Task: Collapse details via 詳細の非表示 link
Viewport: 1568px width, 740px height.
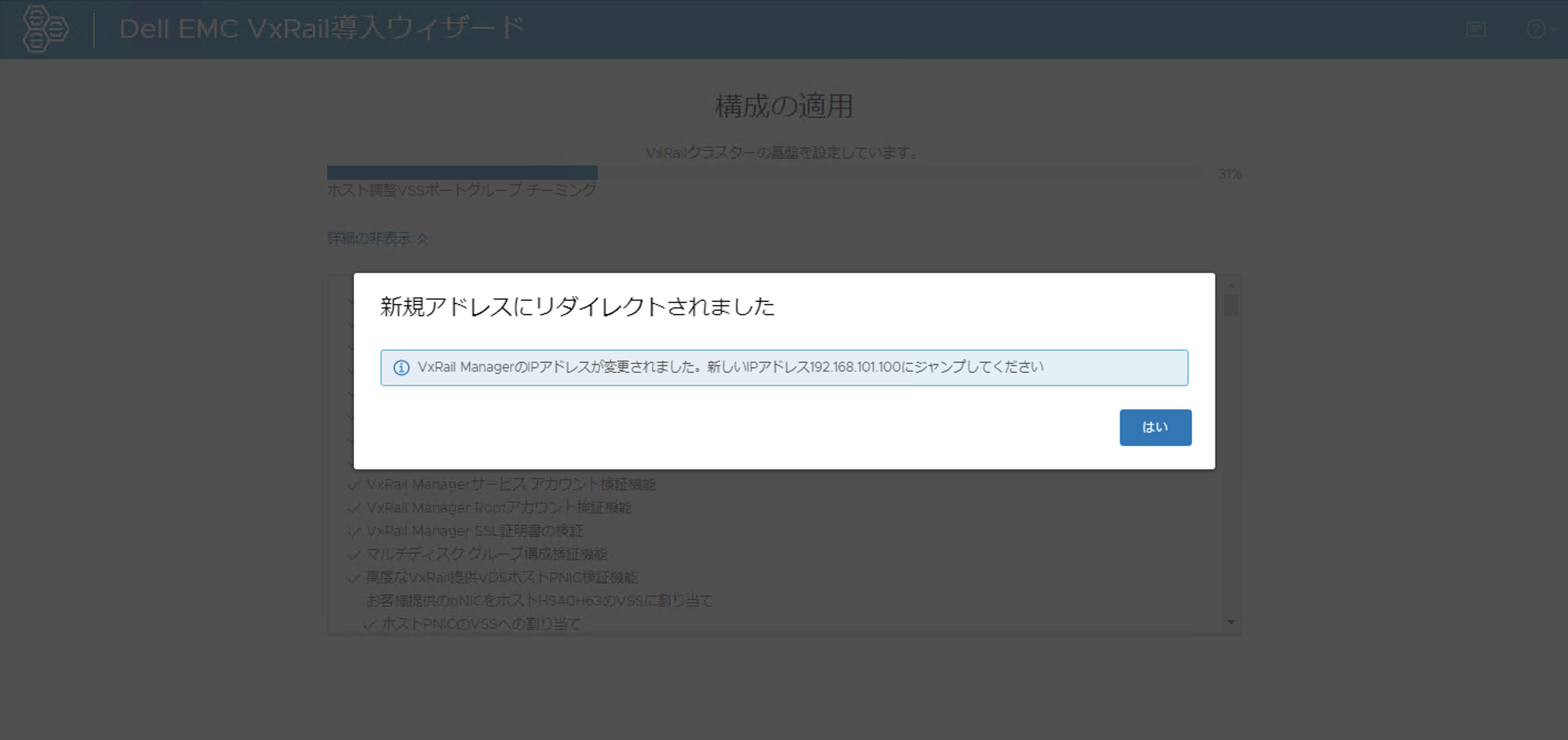Action: click(369, 238)
